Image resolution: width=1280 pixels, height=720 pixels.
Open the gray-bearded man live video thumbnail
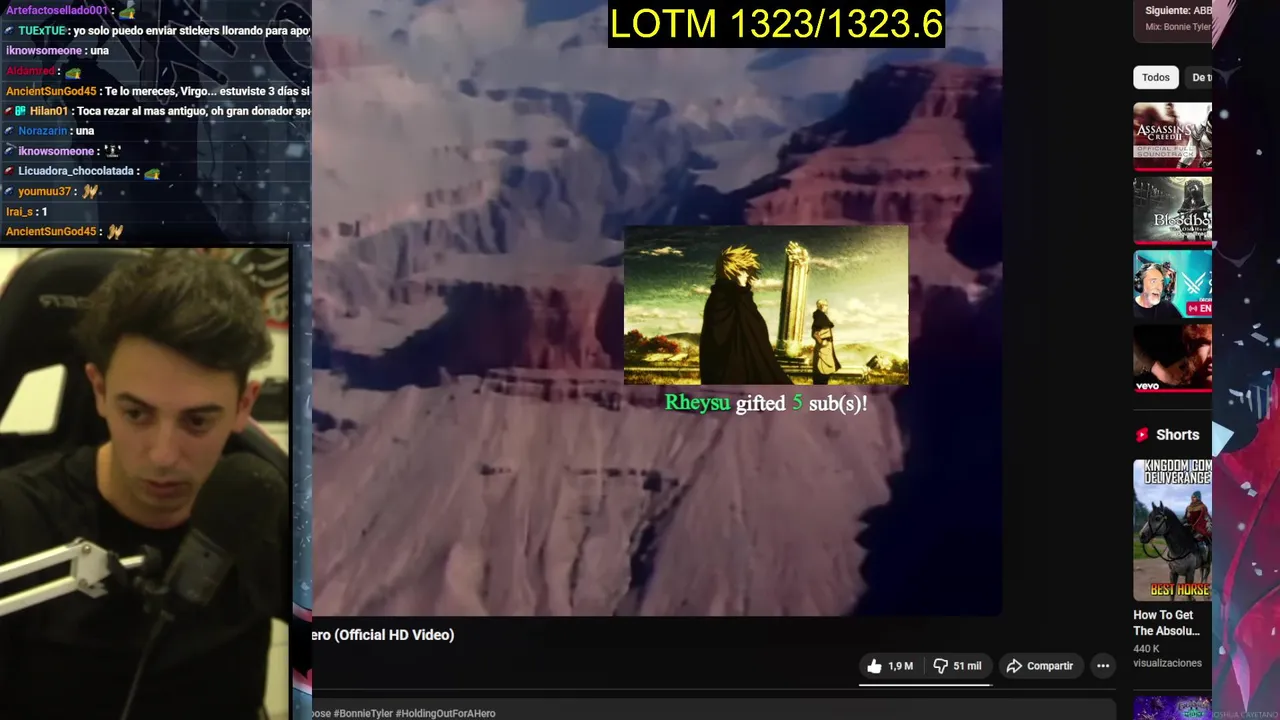point(1172,284)
